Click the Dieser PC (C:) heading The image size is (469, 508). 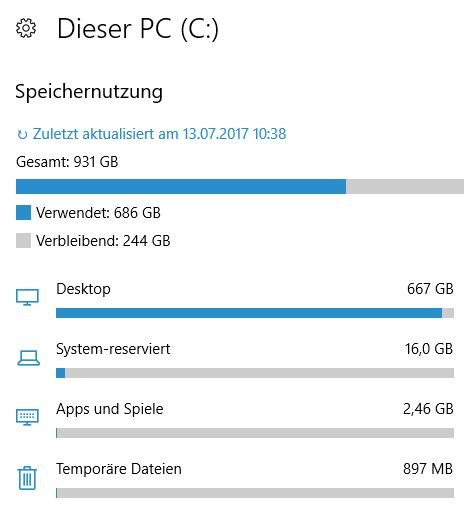point(138,29)
